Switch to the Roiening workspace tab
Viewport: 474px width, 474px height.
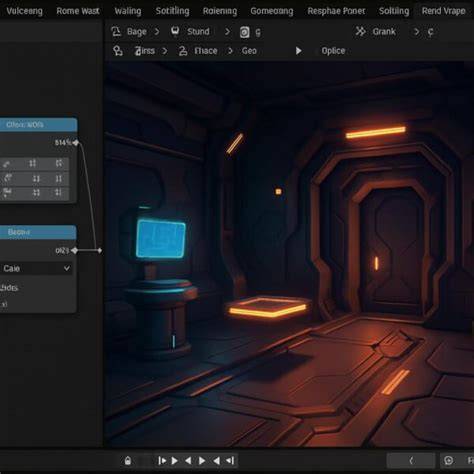tap(220, 11)
